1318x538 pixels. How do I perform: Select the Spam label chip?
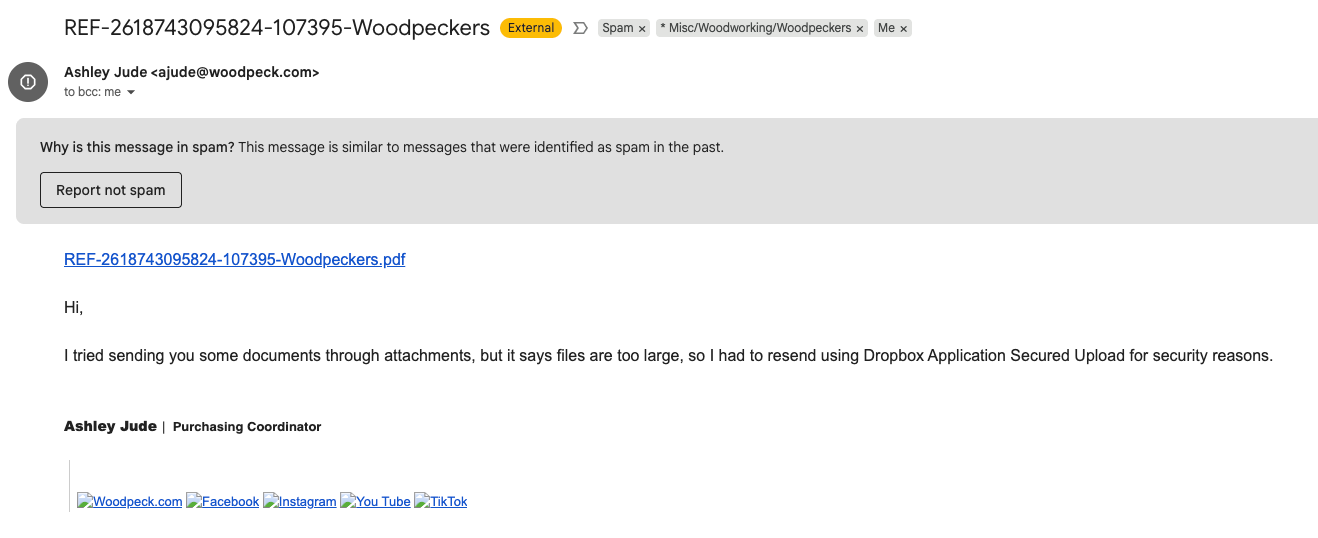[617, 28]
